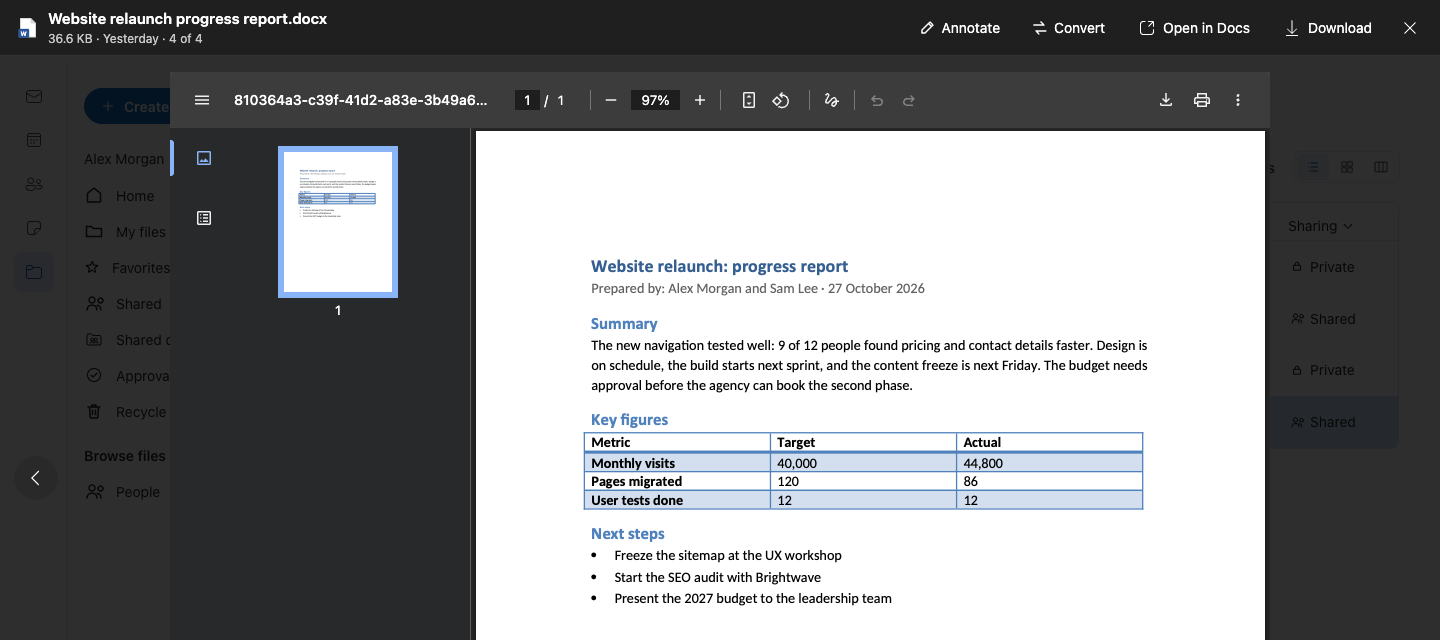Zoom out with the minus button
This screenshot has height=640, width=1440.
611,100
